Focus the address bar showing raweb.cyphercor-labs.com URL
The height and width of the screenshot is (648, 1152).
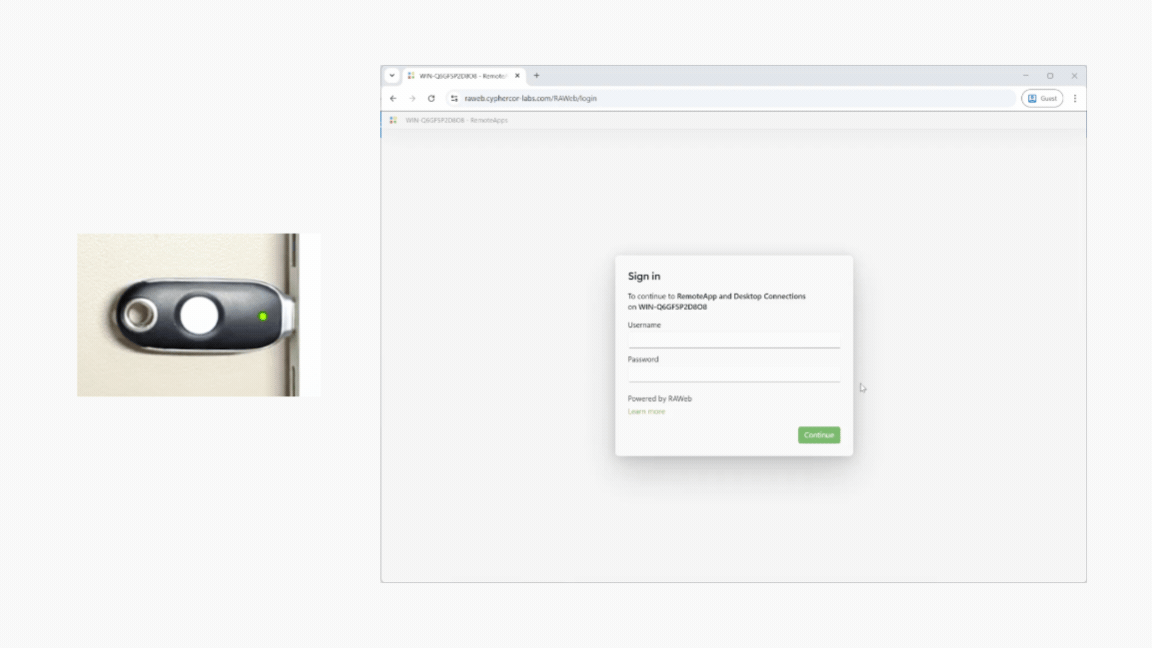click(700, 99)
